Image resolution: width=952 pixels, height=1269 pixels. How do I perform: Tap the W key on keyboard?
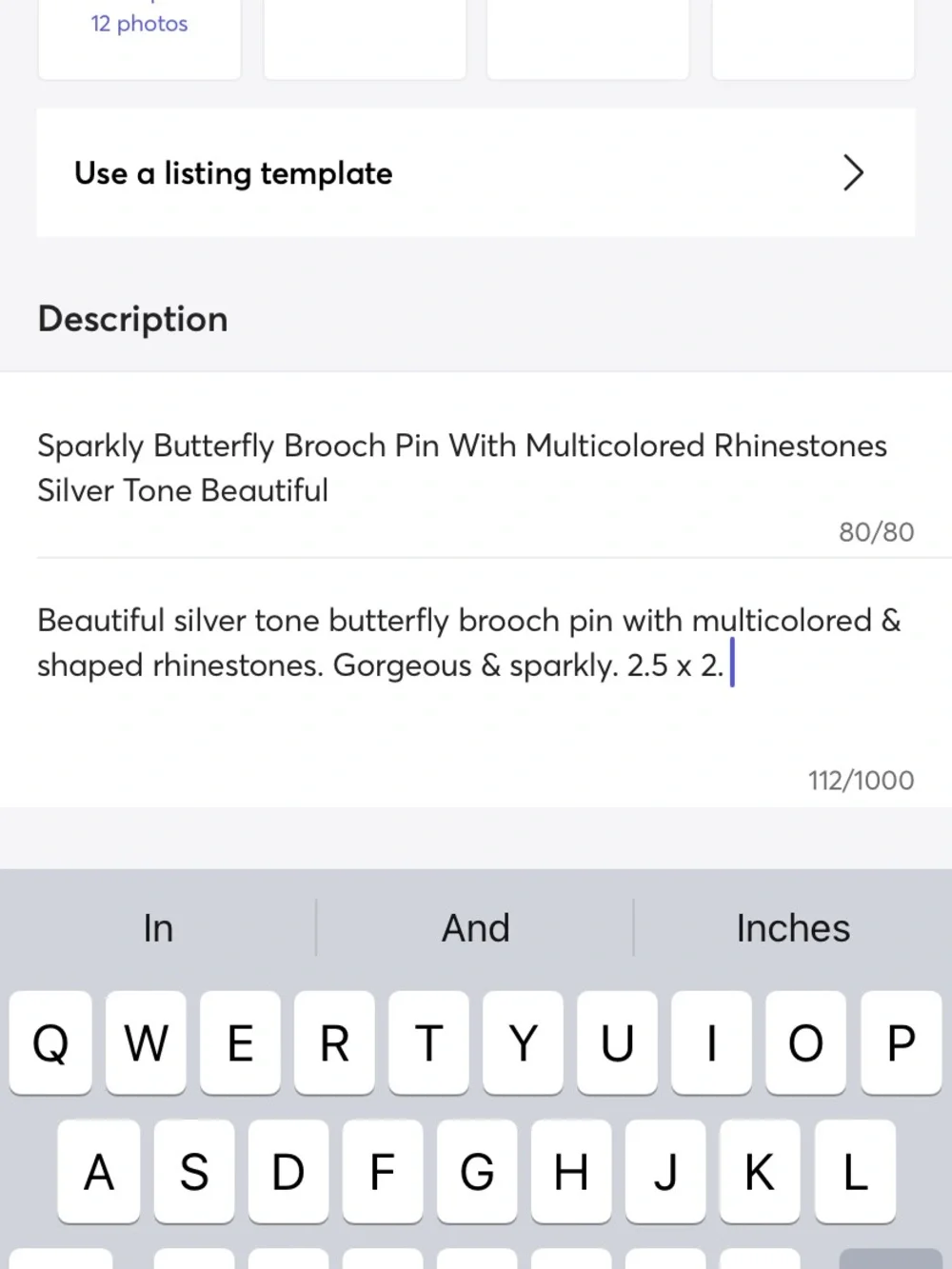[x=146, y=1042]
